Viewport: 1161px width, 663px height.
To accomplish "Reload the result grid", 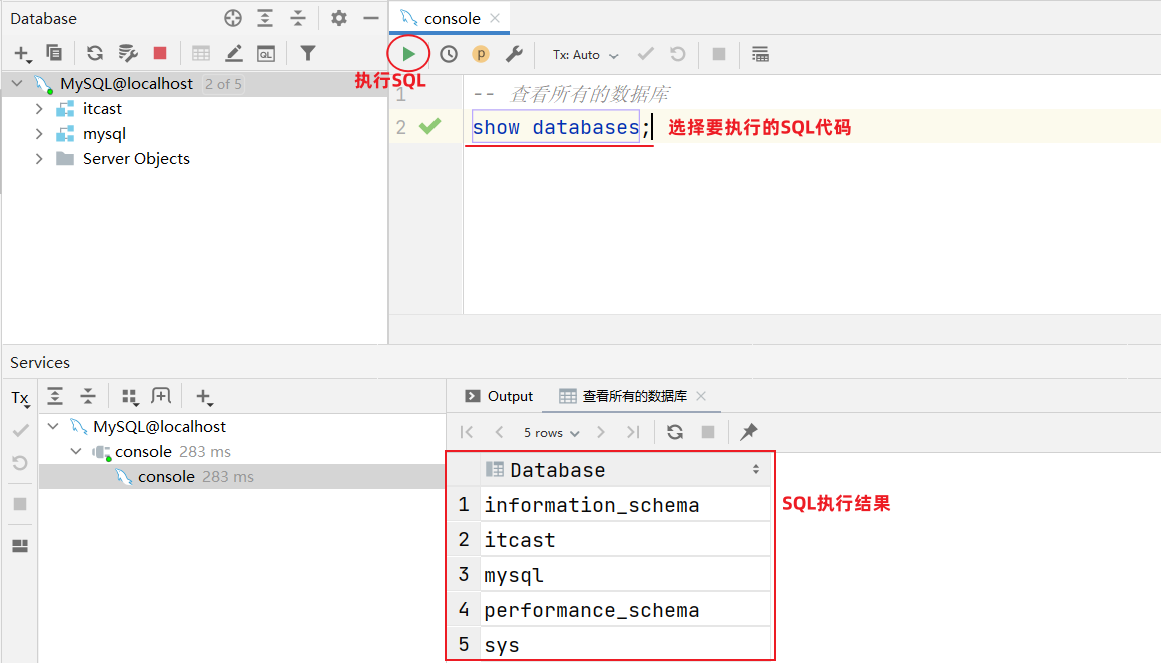I will click(x=675, y=432).
